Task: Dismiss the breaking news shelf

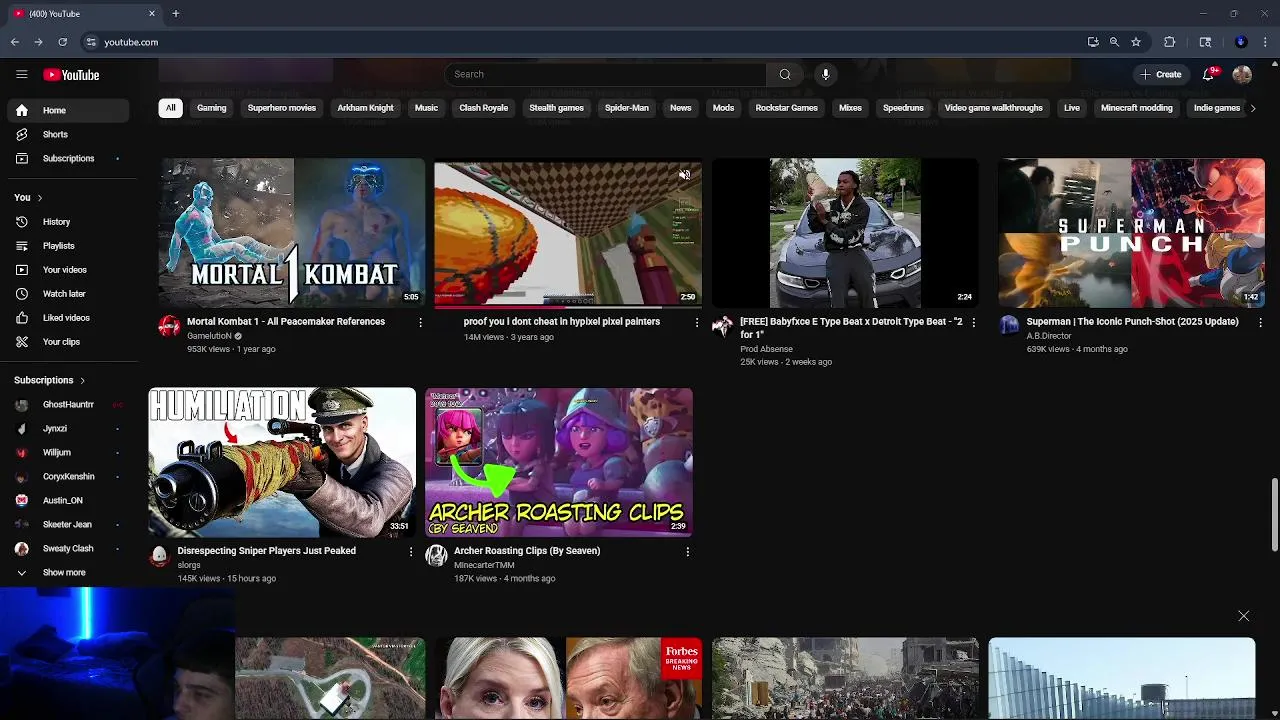Action: 1244,616
